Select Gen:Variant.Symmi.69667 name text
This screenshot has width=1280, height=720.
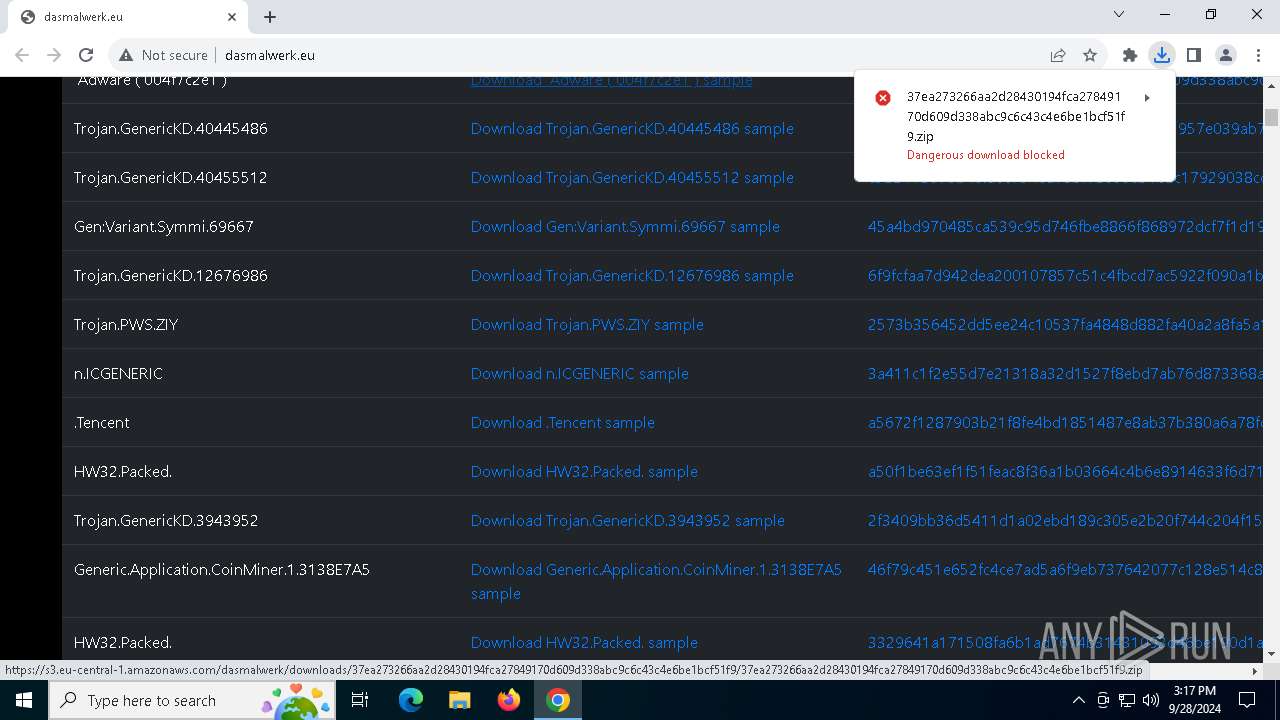[164, 226]
